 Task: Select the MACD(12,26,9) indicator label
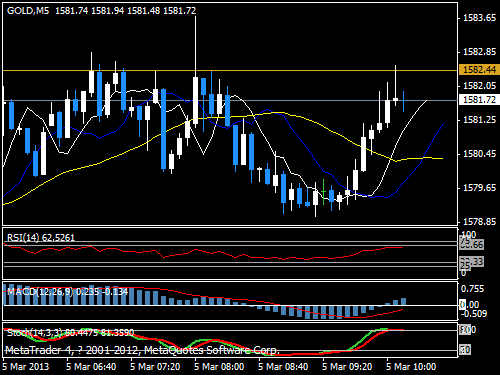coord(67,292)
